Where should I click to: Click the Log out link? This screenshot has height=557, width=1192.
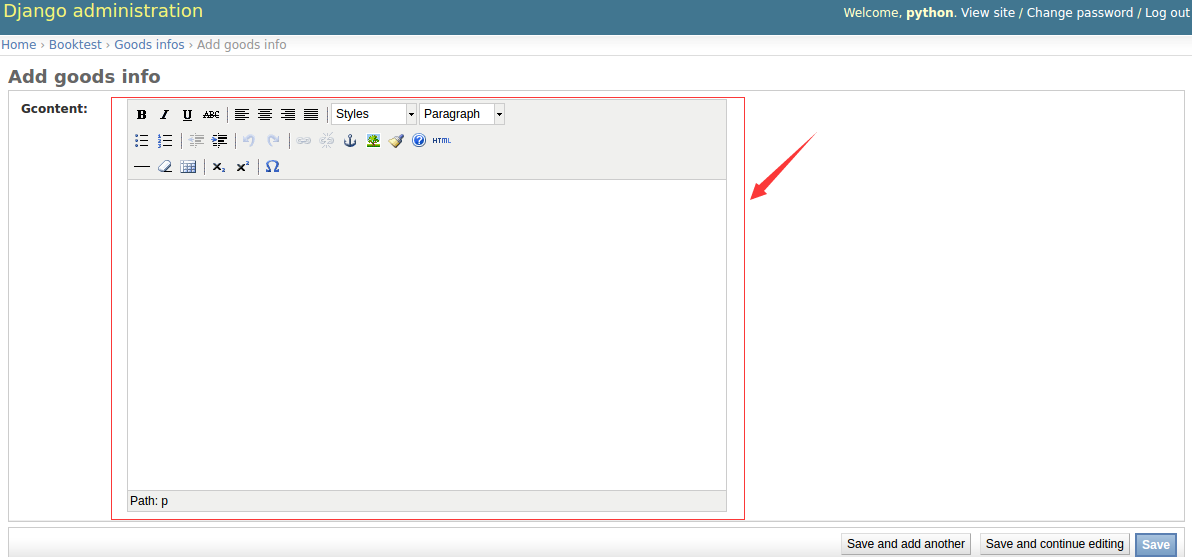coord(1167,13)
